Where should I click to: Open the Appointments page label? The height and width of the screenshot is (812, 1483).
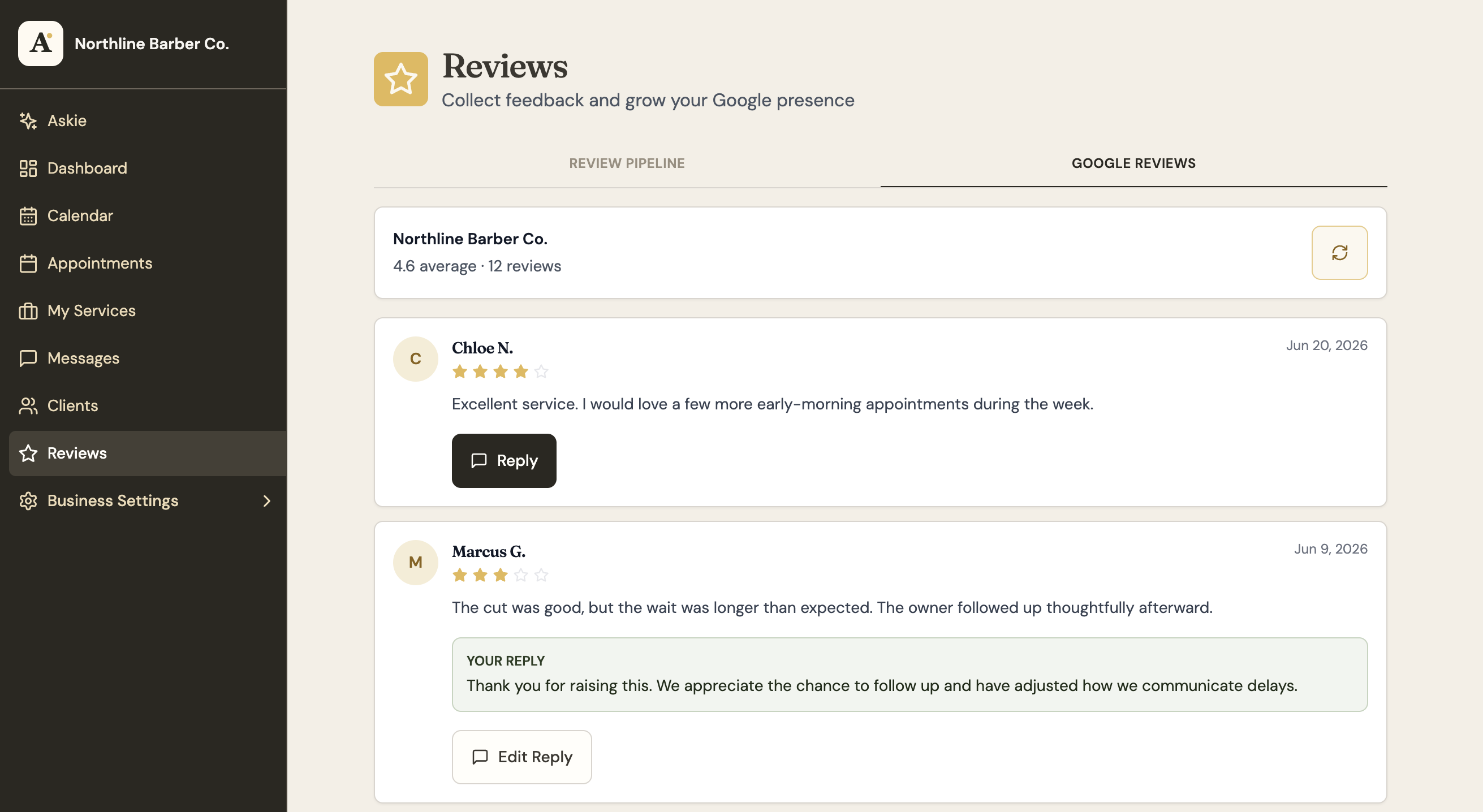100,264
